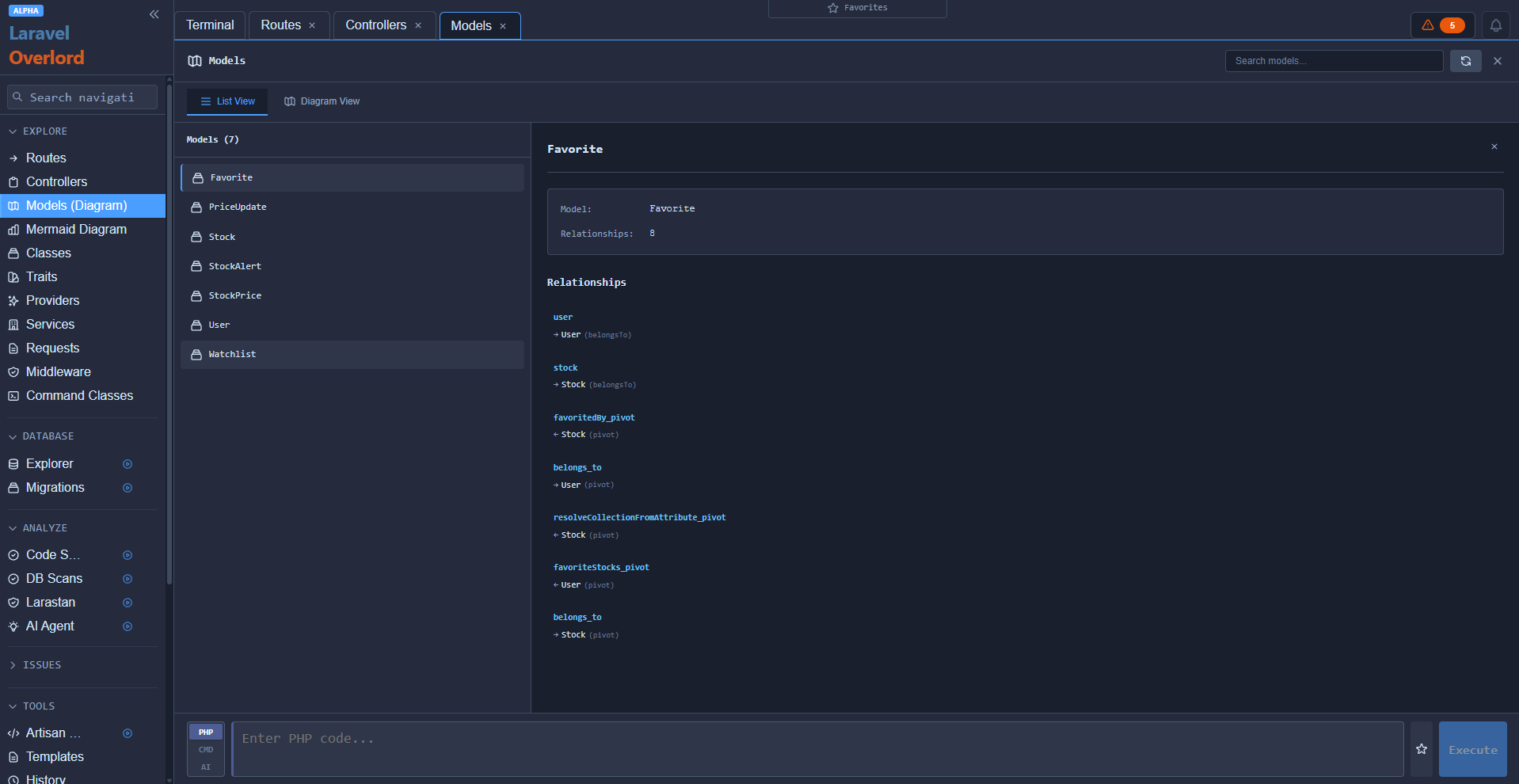Close the Controllers tab
Image resolution: width=1519 pixels, height=784 pixels.
(418, 25)
